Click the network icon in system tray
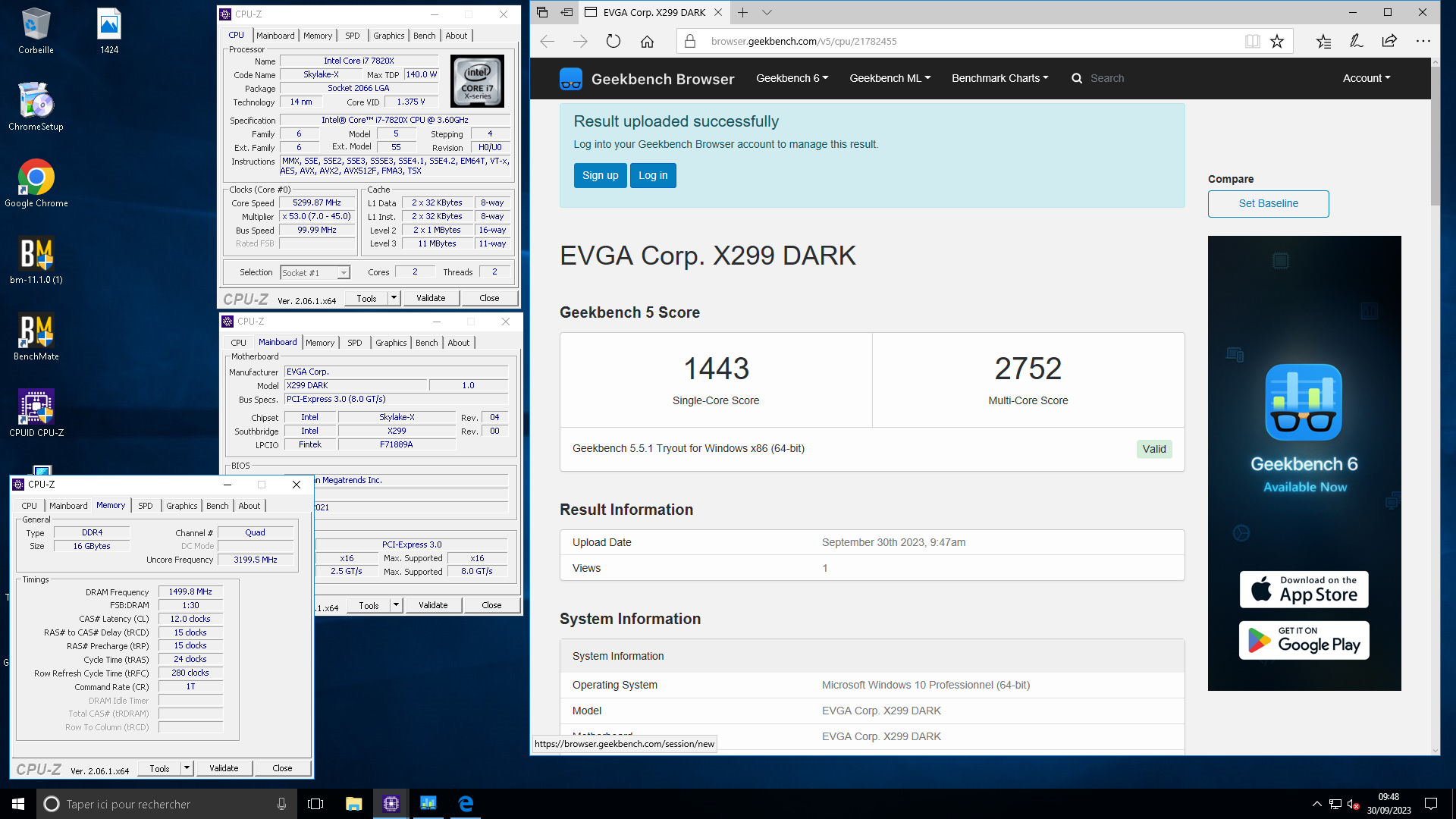This screenshot has width=1456, height=819. pos(1335,804)
